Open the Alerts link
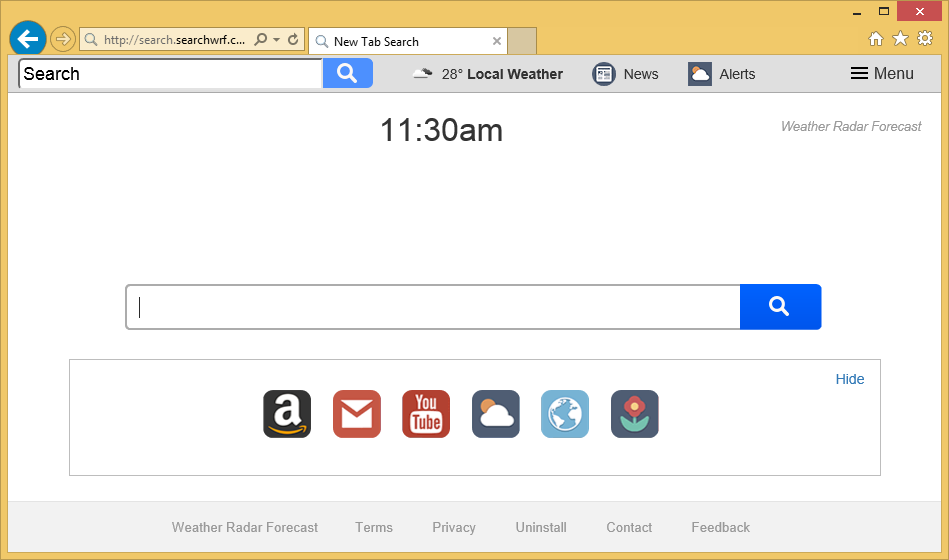 (x=737, y=74)
